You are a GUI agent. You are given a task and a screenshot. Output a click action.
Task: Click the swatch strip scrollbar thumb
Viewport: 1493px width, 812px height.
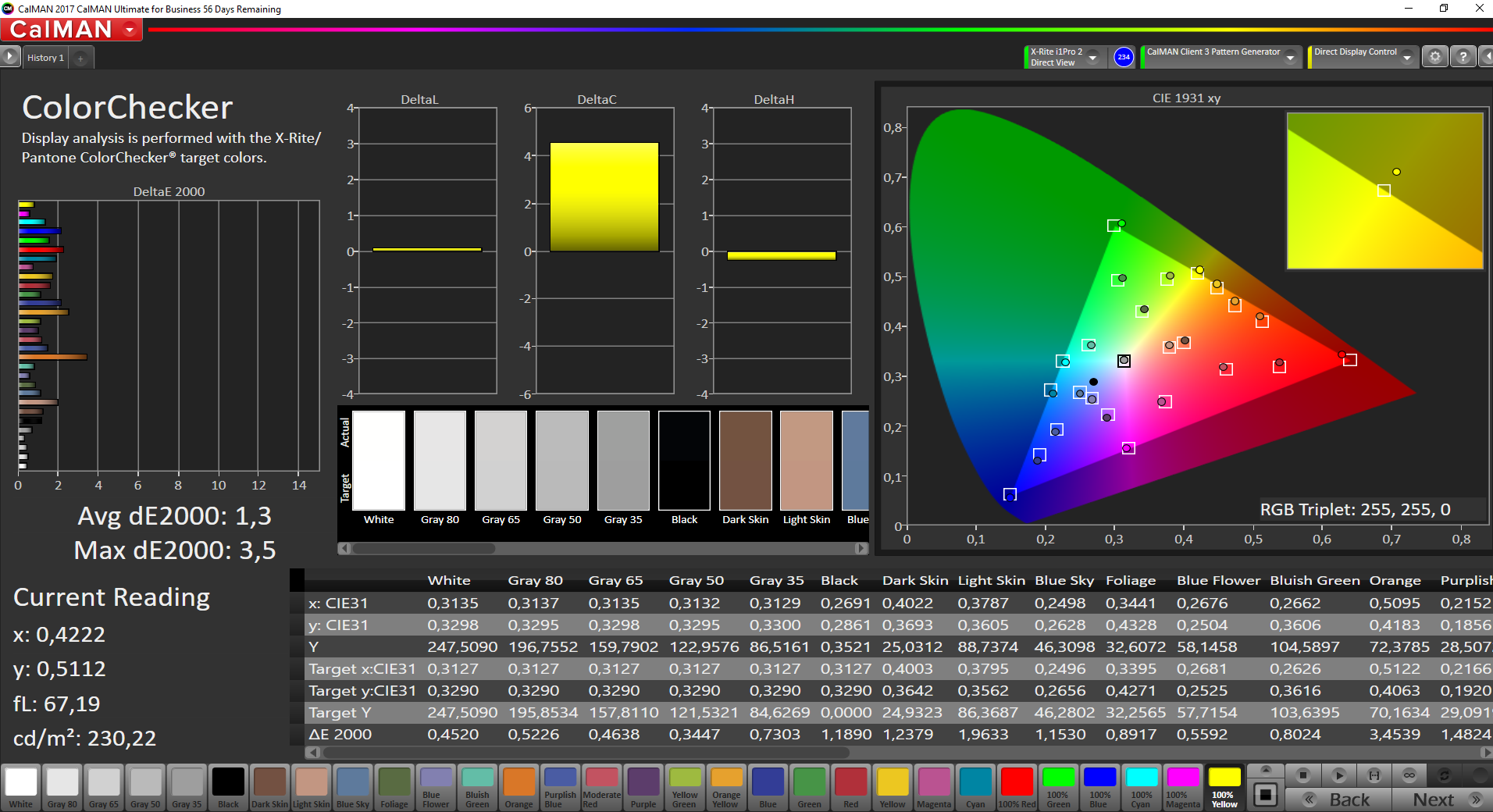coord(424,548)
